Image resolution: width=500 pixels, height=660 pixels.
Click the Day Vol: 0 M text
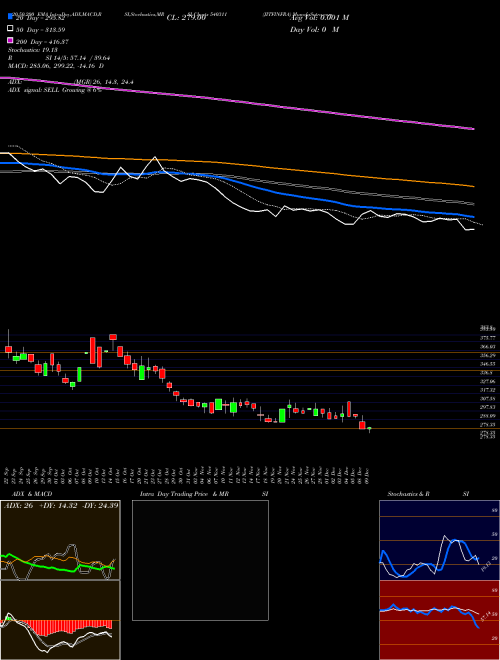point(314,29)
